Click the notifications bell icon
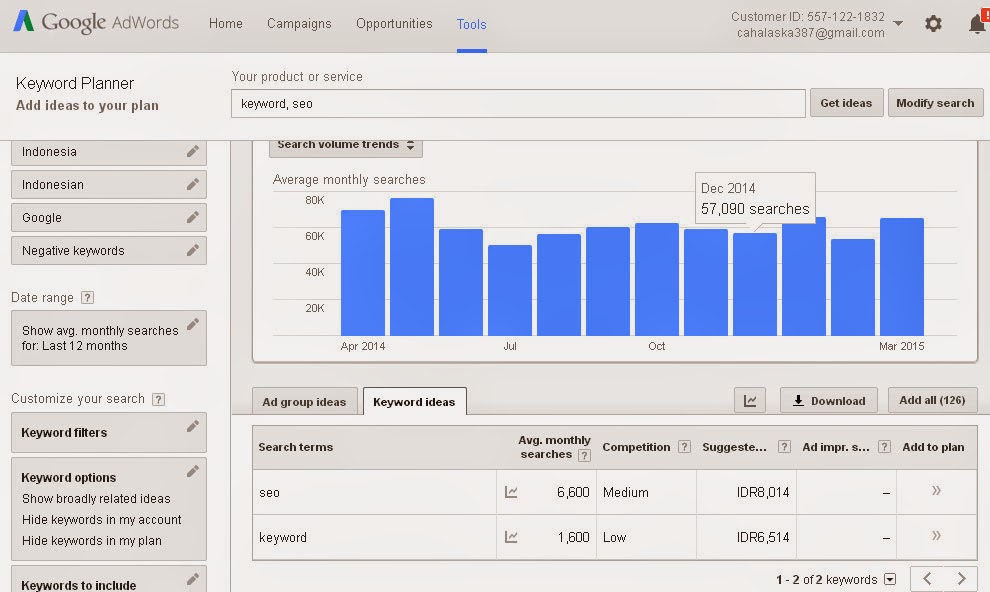 (x=977, y=24)
